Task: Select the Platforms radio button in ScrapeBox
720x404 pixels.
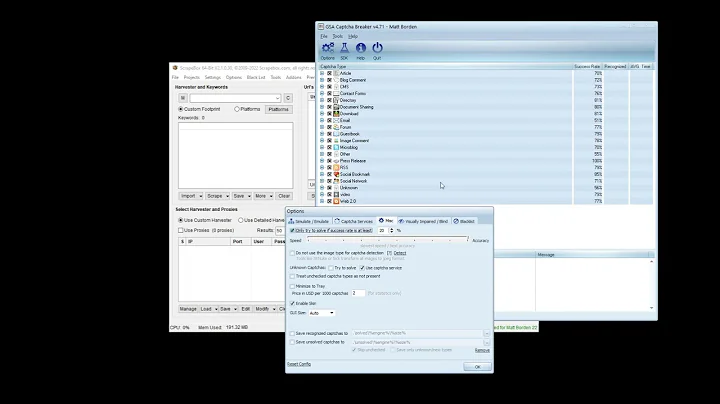Action: pos(237,109)
